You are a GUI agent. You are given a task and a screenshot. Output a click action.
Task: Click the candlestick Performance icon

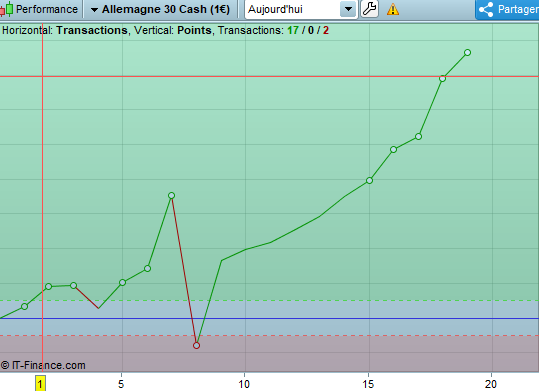pyautogui.click(x=6, y=9)
